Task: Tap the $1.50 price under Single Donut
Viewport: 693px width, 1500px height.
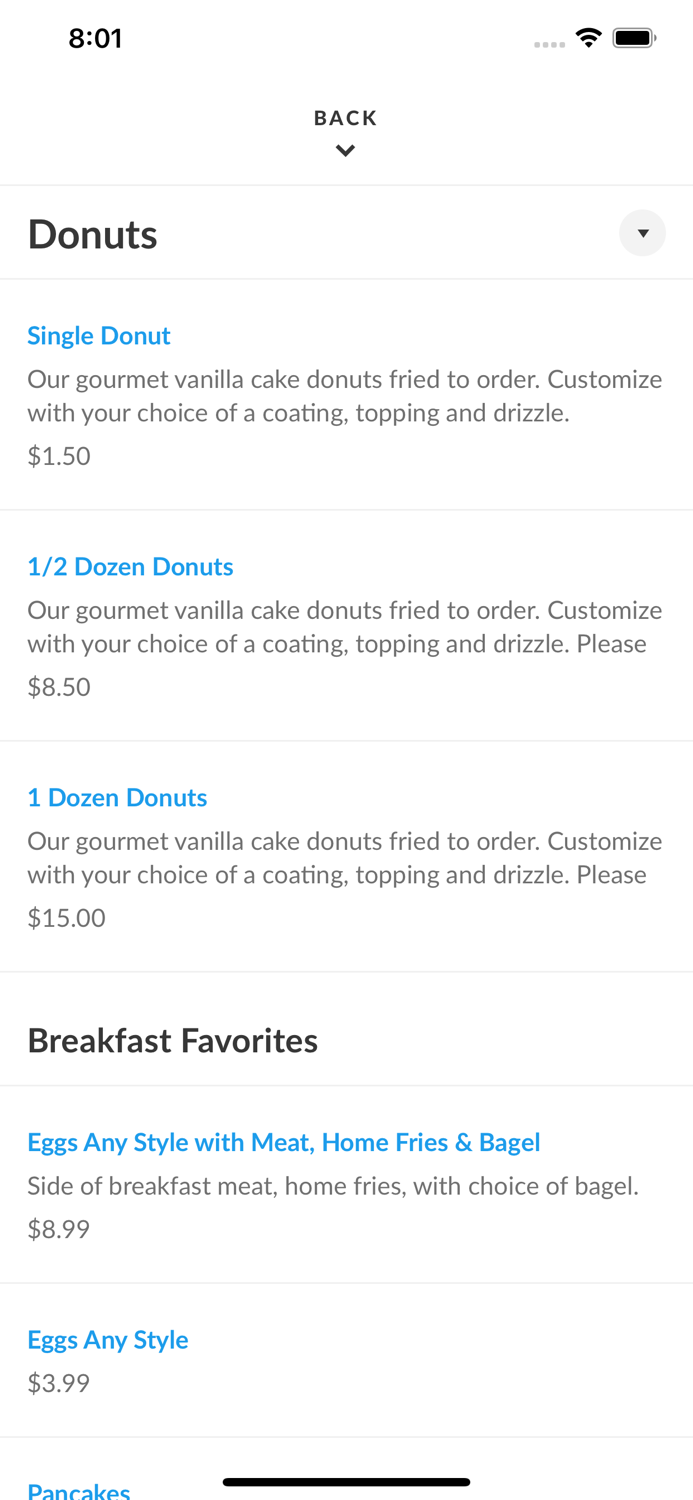Action: click(58, 455)
